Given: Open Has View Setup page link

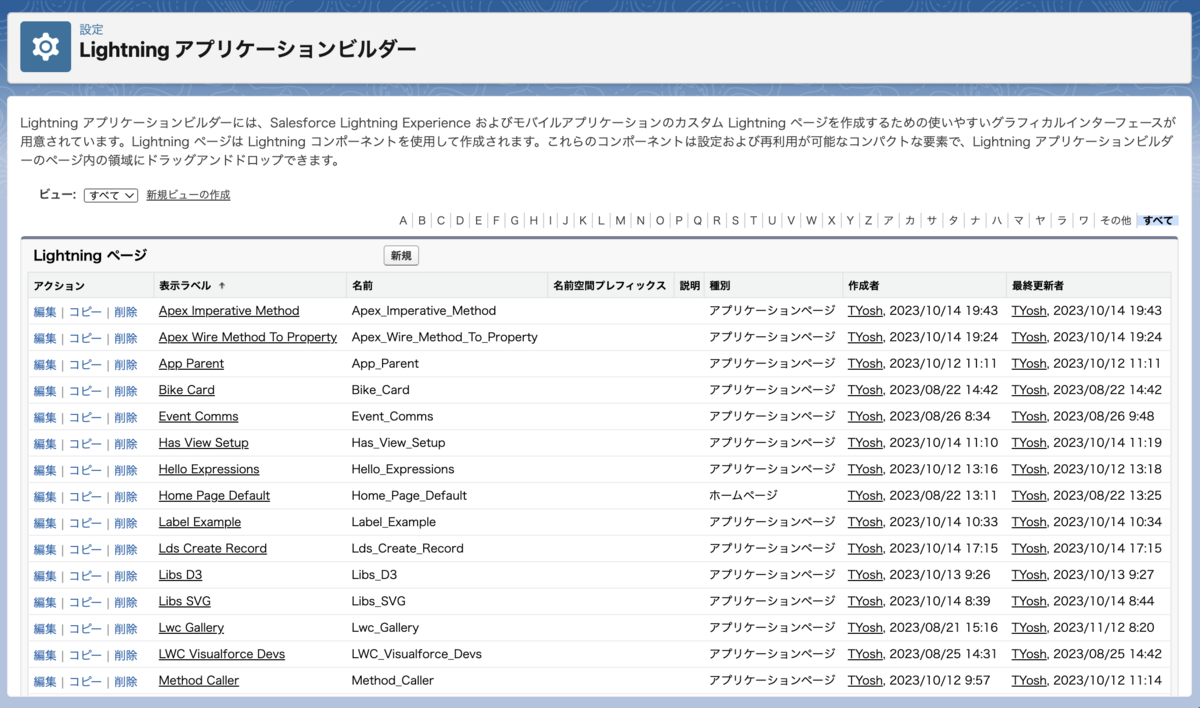Looking at the screenshot, I should 203,443.
